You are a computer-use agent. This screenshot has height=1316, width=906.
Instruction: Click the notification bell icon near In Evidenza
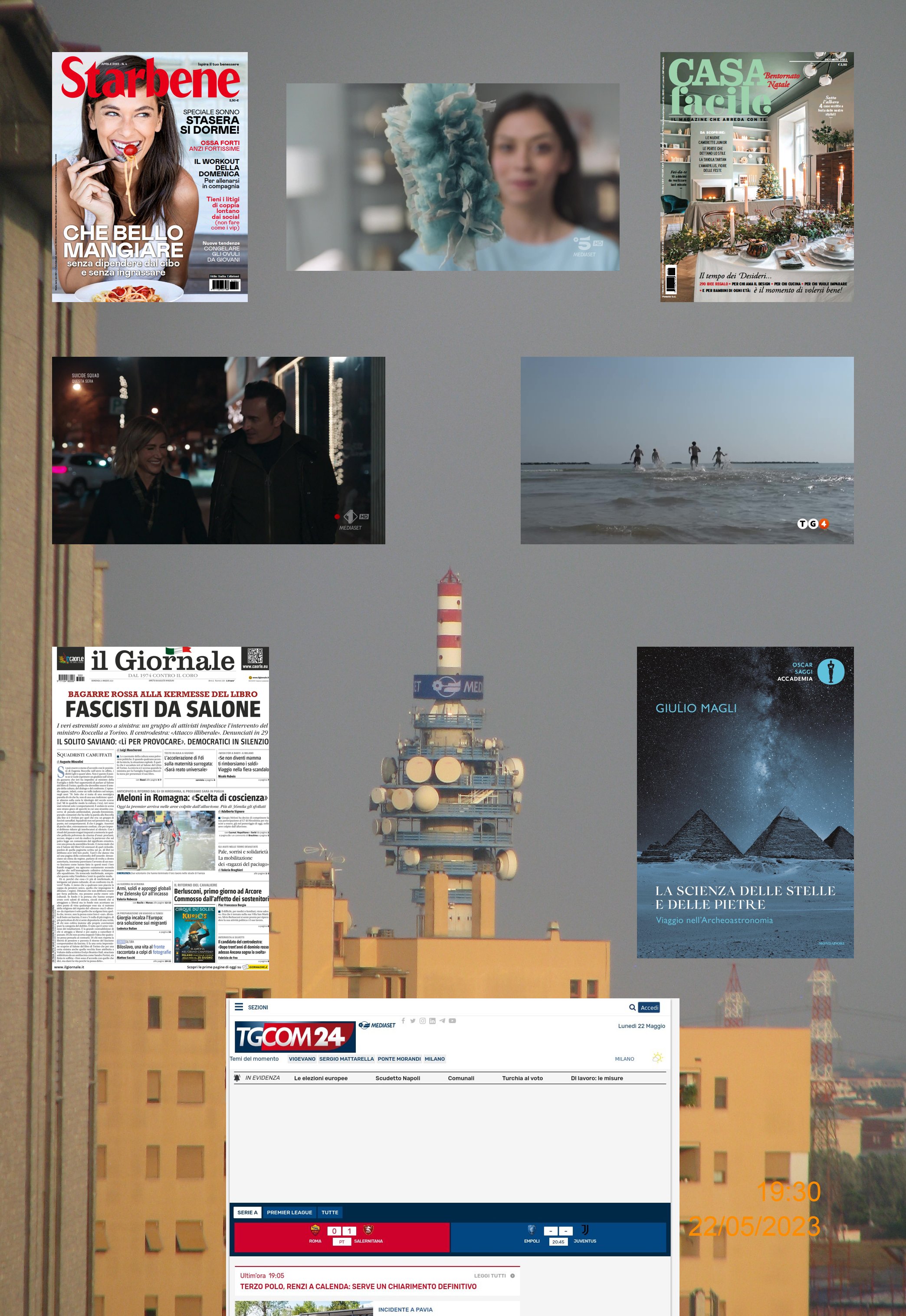click(x=237, y=1078)
